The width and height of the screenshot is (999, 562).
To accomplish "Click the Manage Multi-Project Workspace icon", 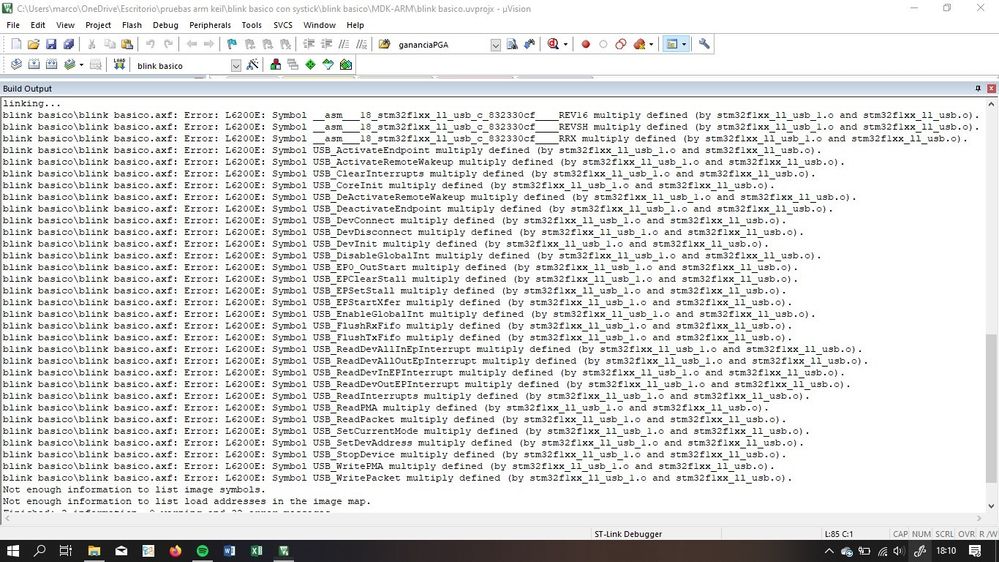I will tap(293, 65).
